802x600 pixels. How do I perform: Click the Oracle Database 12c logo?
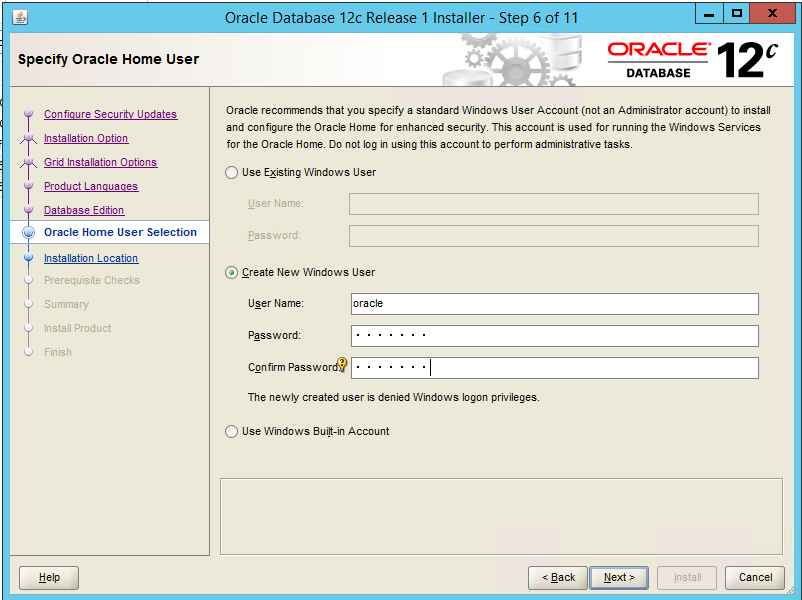(x=692, y=60)
